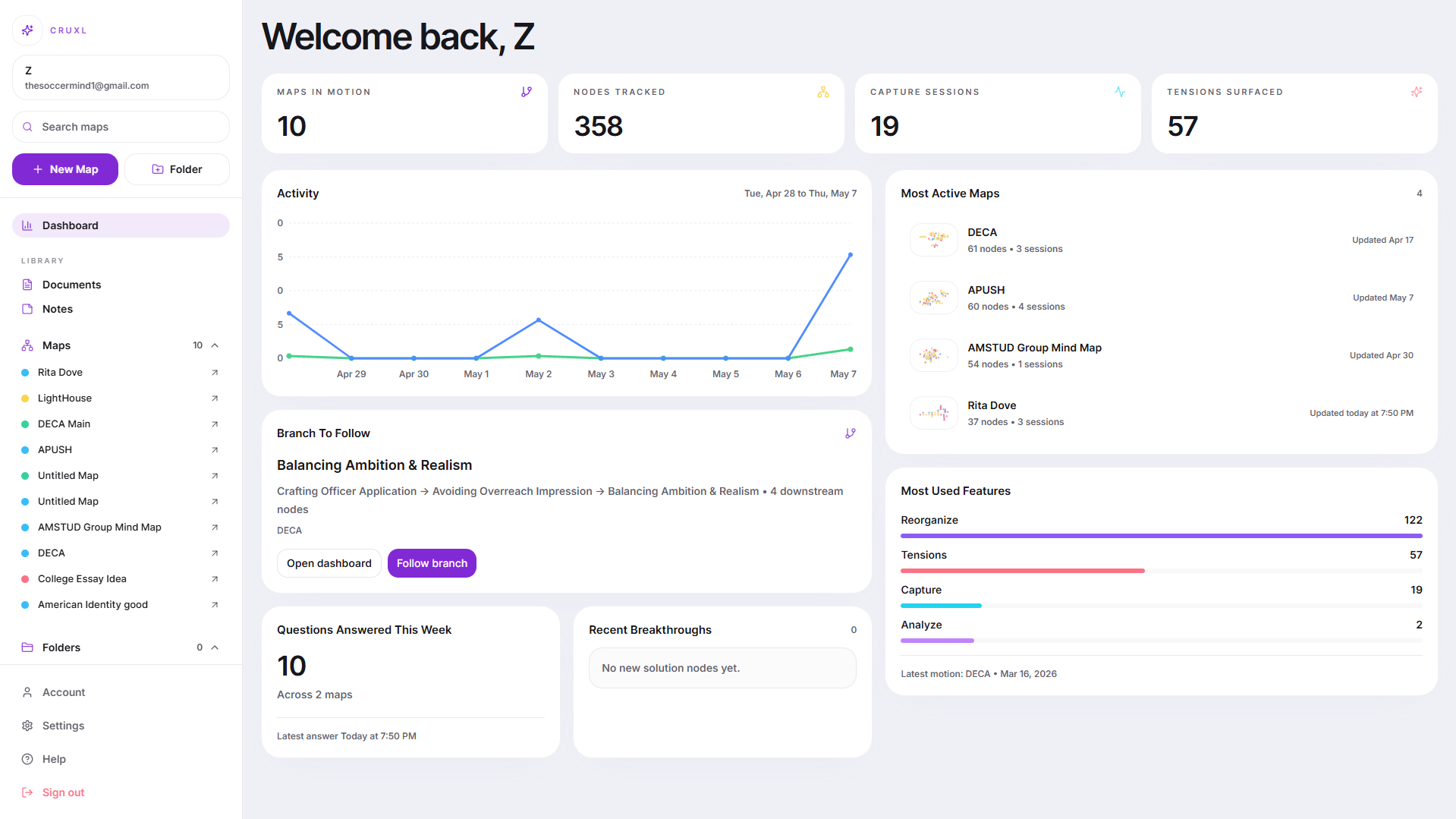Click the Reorganize usage bar

pyautogui.click(x=1161, y=536)
